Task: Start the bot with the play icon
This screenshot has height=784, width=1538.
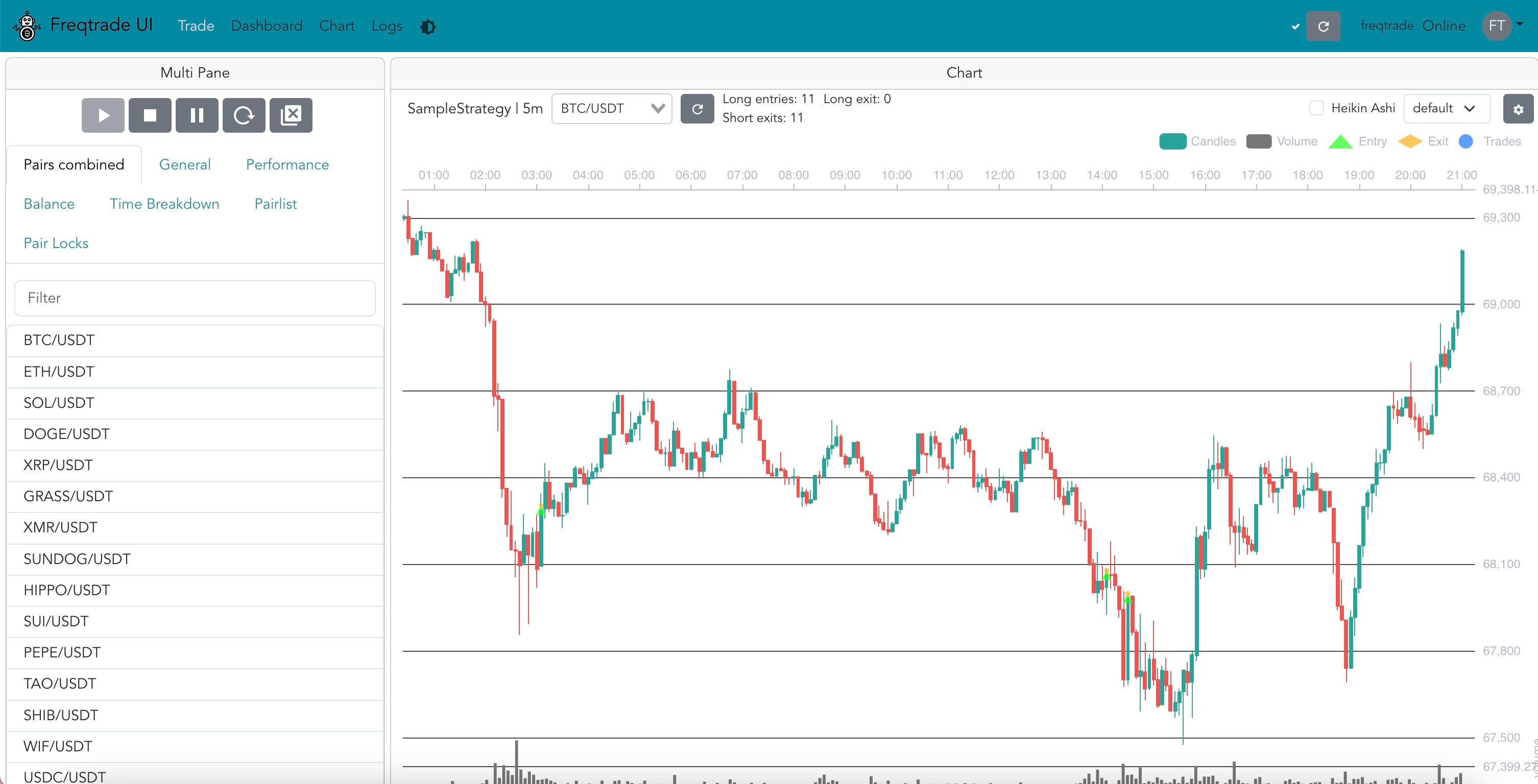Action: click(x=103, y=115)
